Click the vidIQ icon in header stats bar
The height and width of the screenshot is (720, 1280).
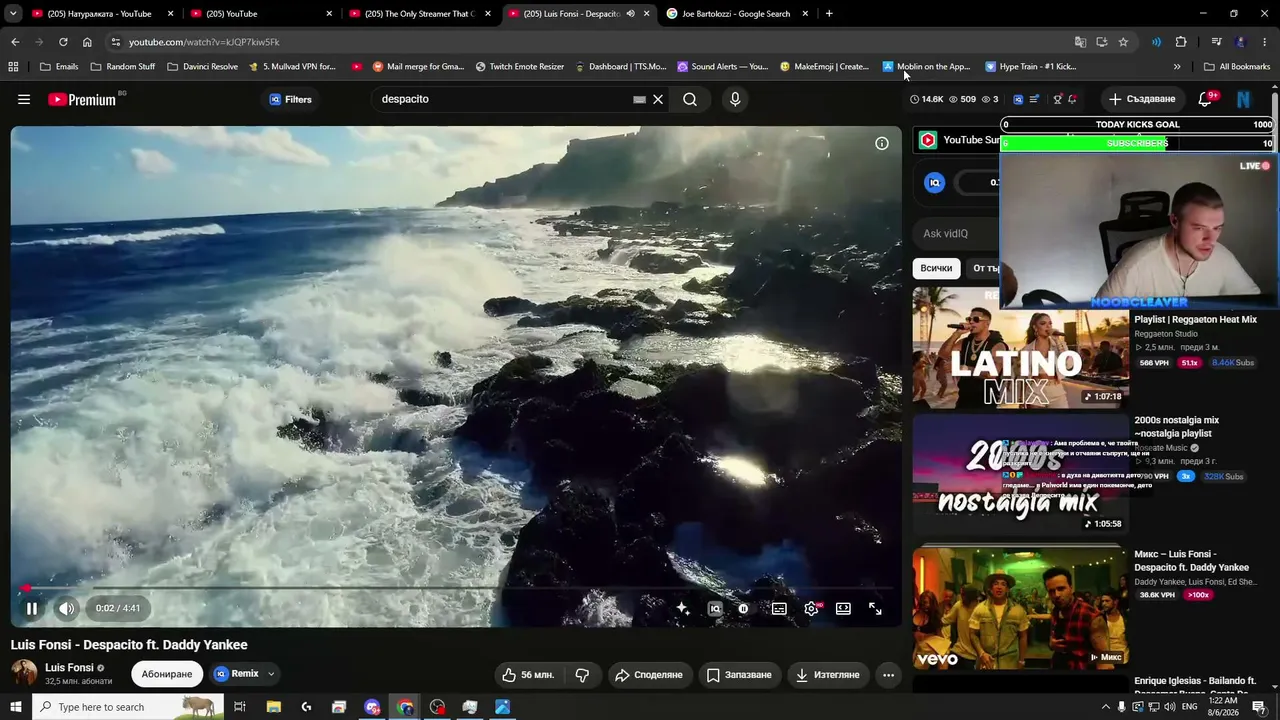point(1018,99)
